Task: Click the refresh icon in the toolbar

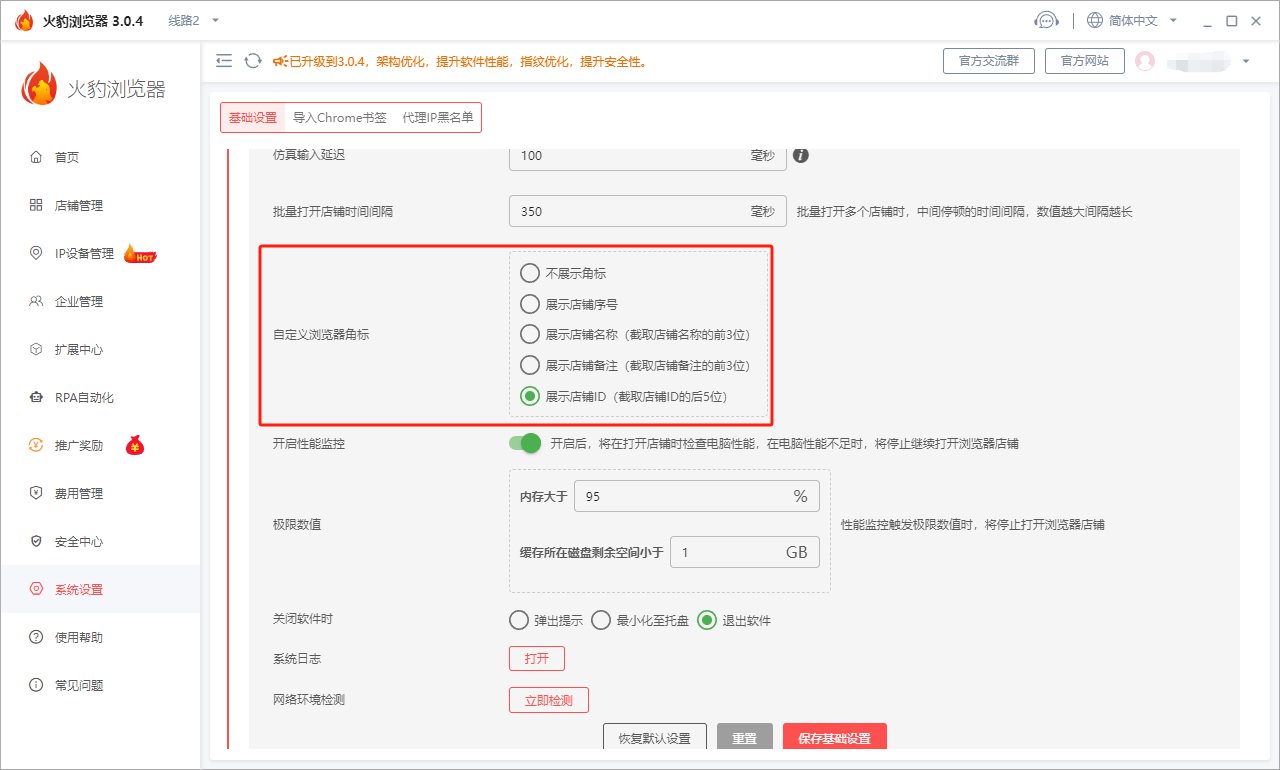Action: pos(252,60)
